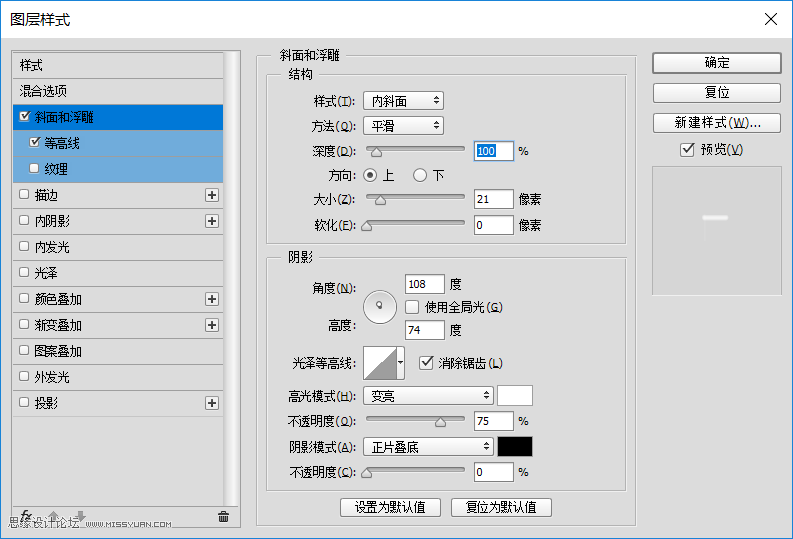This screenshot has height=539, width=793.
Task: Open the 高光模式 dropdown showing 变亮
Action: pyautogui.click(x=428, y=396)
